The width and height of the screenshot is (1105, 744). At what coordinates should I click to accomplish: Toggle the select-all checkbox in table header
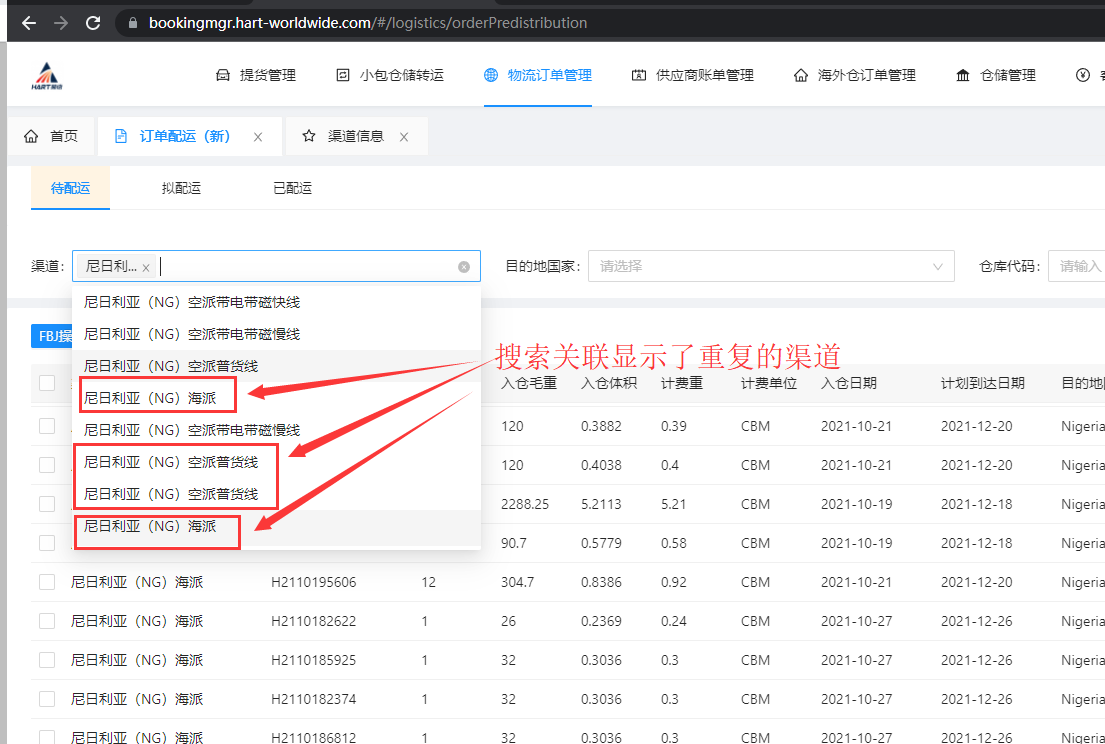47,383
